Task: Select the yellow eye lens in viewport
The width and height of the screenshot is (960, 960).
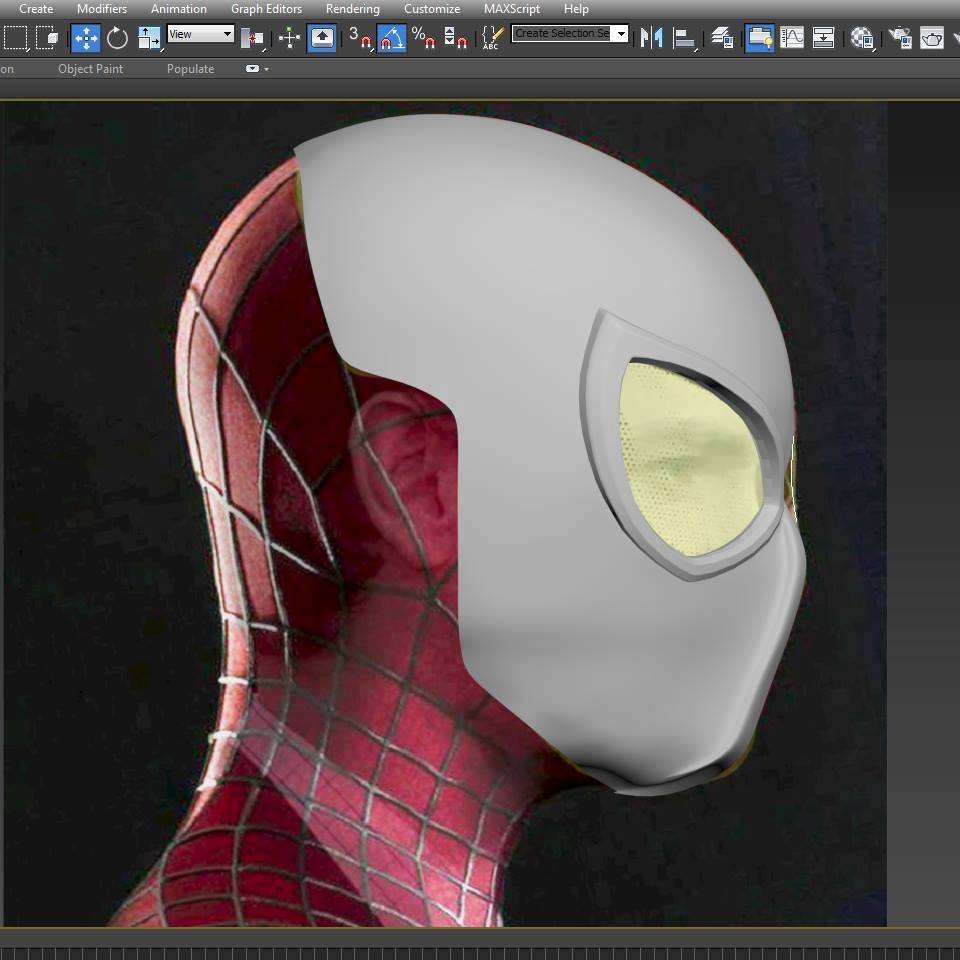Action: [689, 459]
